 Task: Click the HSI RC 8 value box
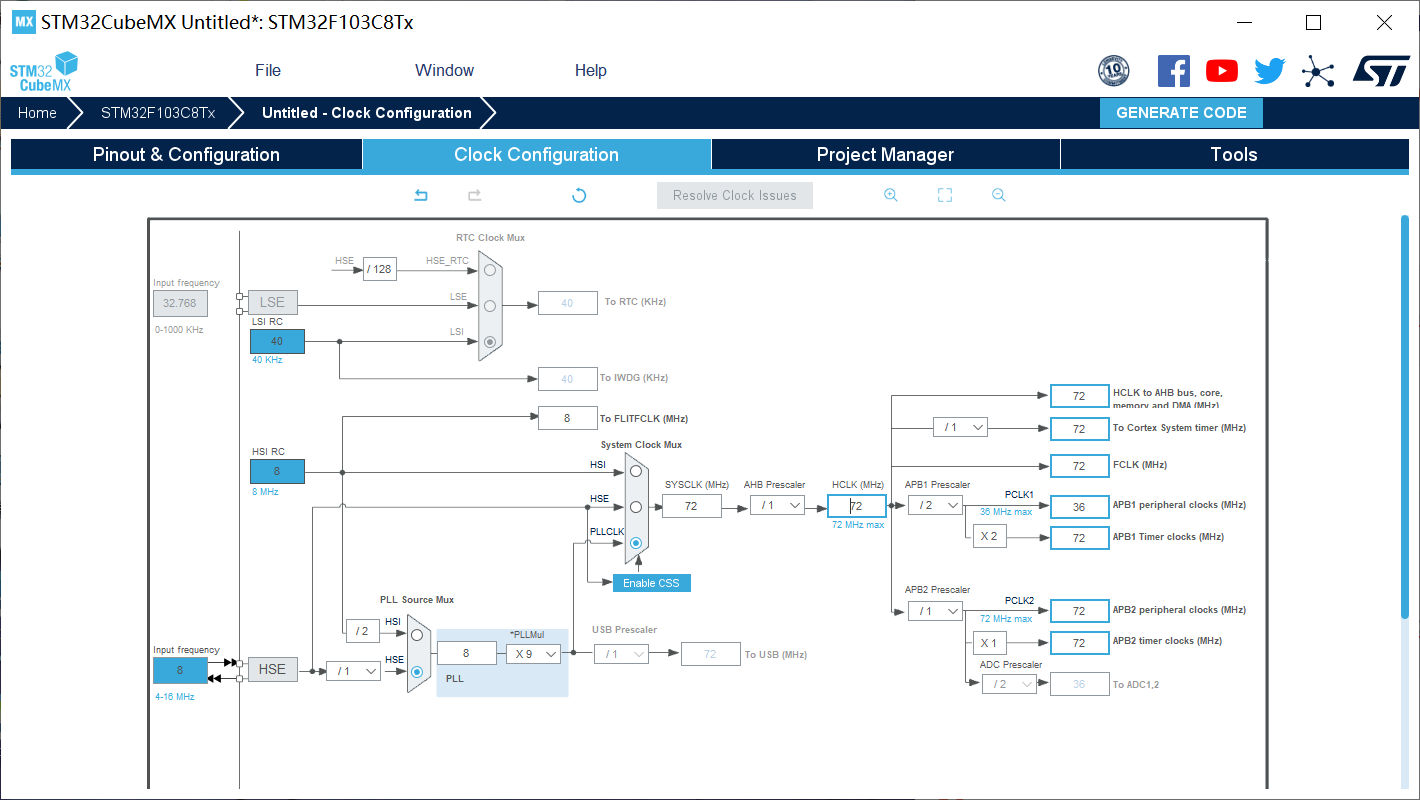(x=277, y=471)
